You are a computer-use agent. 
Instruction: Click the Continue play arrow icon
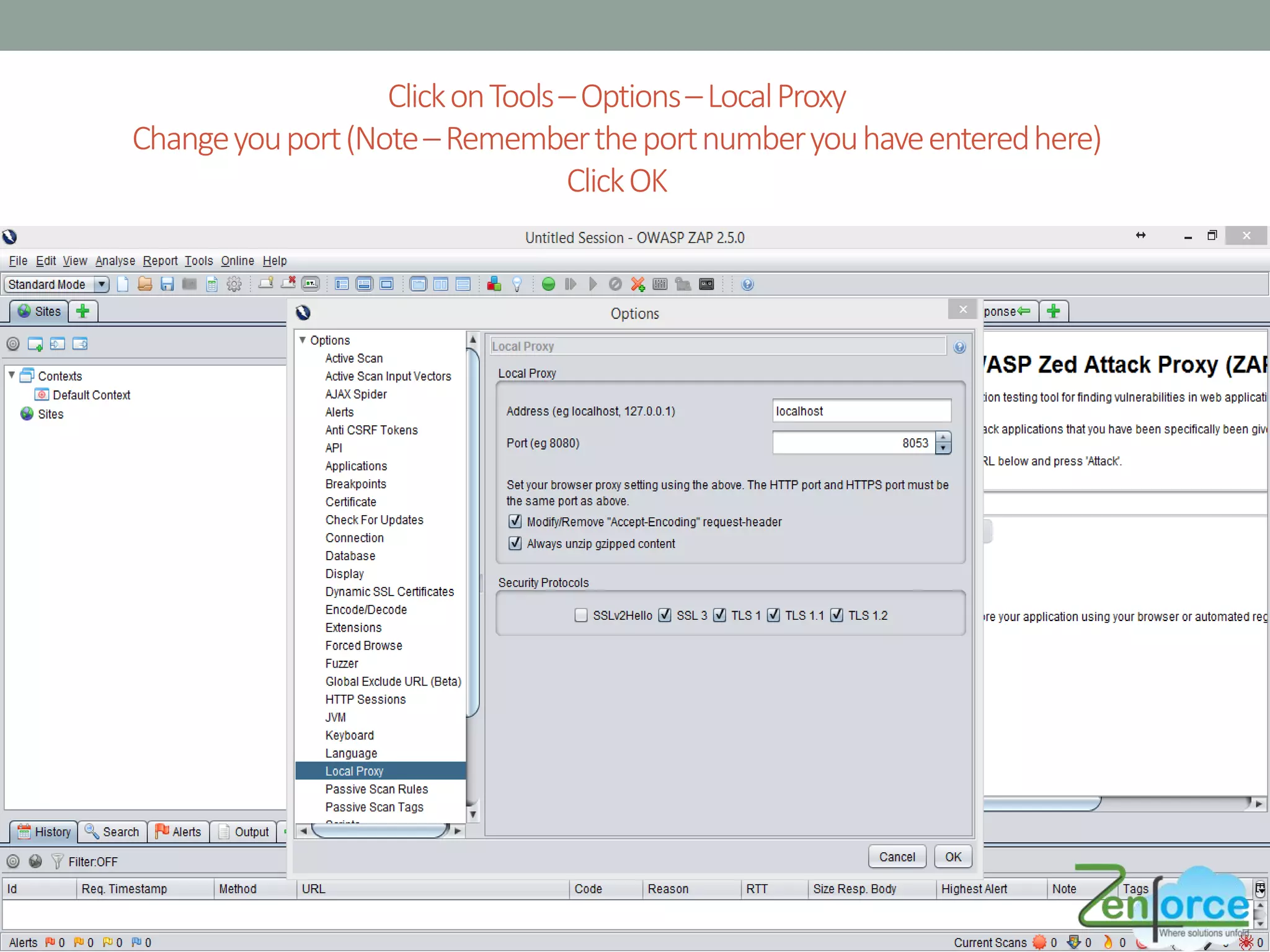click(593, 284)
